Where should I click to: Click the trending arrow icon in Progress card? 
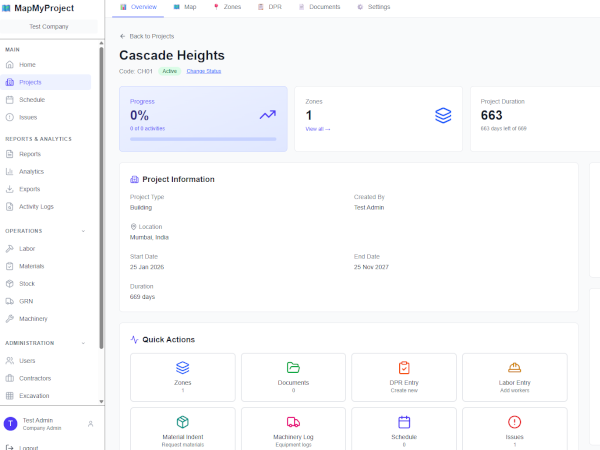tap(268, 114)
